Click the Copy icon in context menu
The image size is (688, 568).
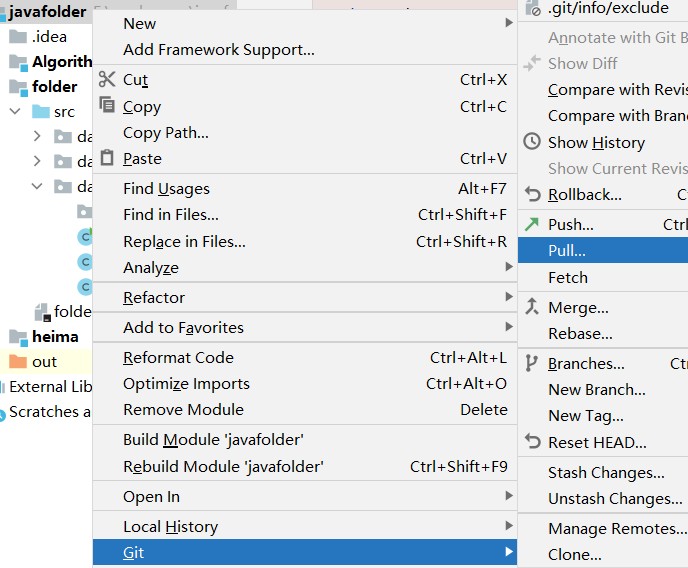(108, 106)
